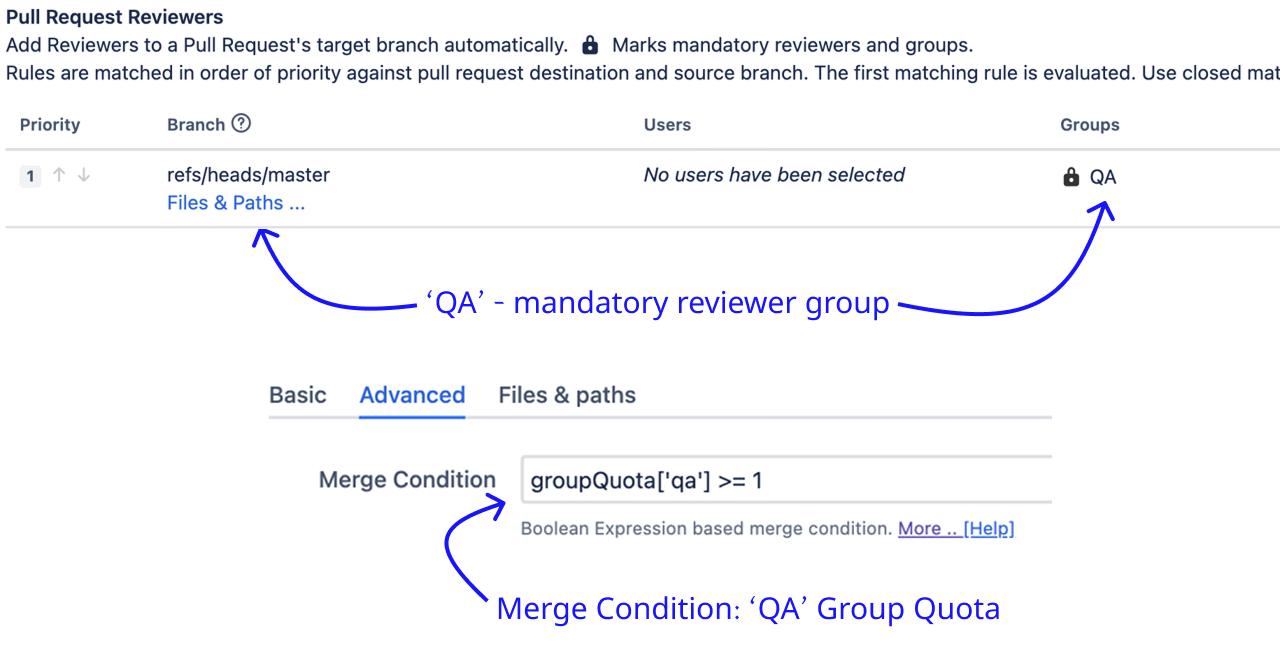Click the 'No users have been selected' cell
This screenshot has width=1280, height=650.
(x=774, y=175)
